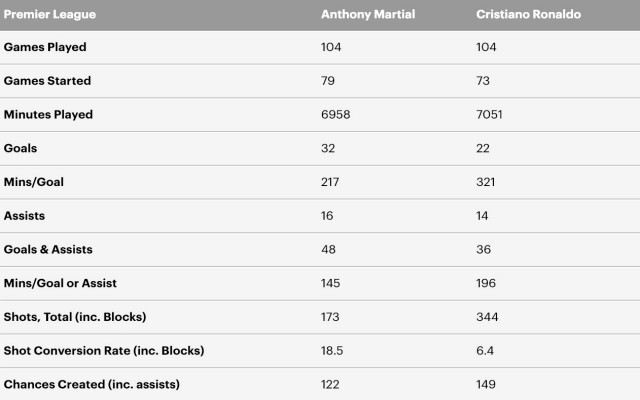This screenshot has height=400, width=640.
Task: Click Ronaldo's minutes played value 7051
Action: pyautogui.click(x=489, y=115)
